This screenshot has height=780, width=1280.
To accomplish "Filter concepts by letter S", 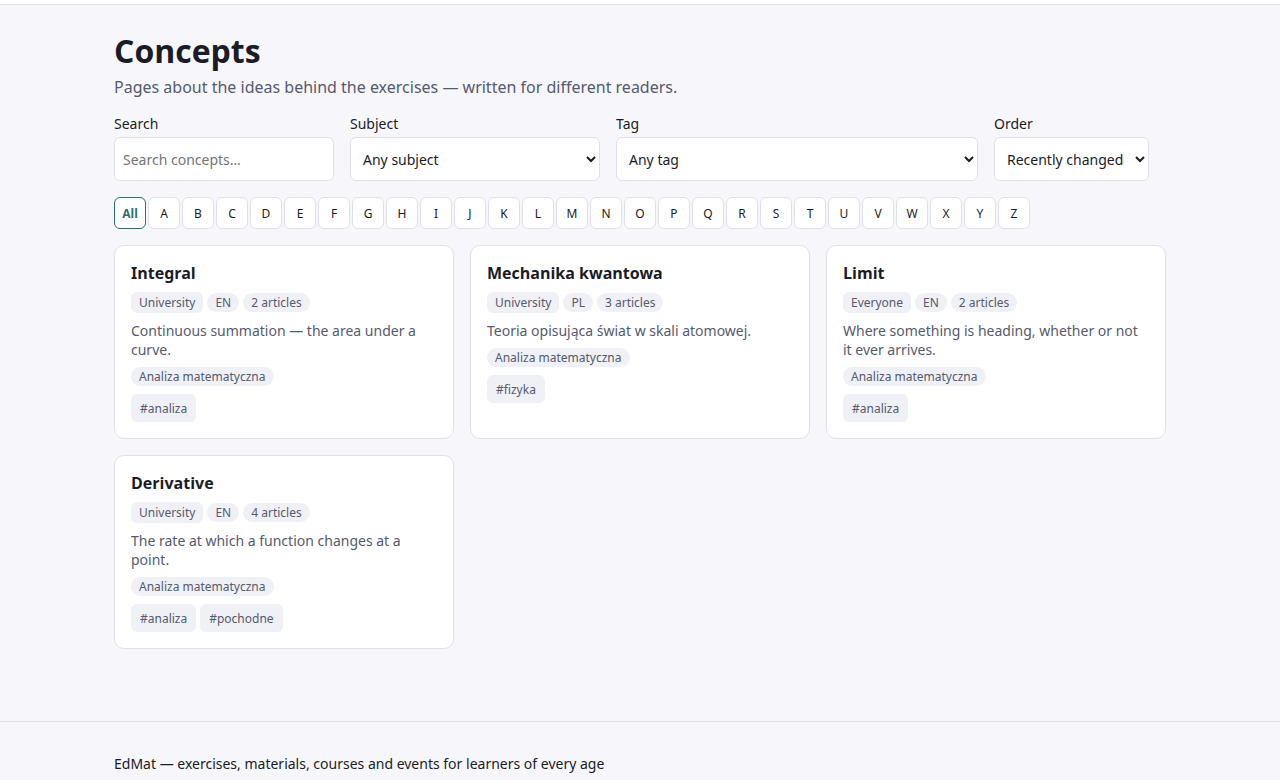I will 776,213.
